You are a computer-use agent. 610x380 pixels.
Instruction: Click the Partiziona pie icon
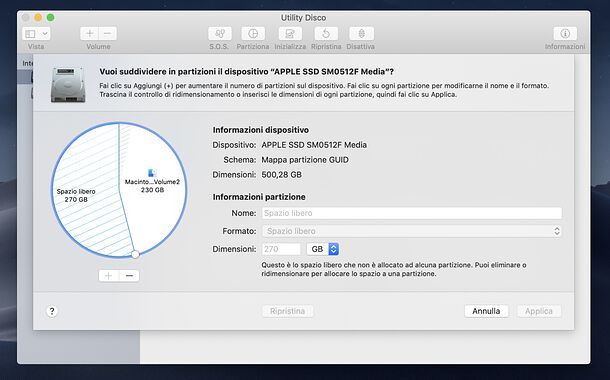pyautogui.click(x=253, y=33)
